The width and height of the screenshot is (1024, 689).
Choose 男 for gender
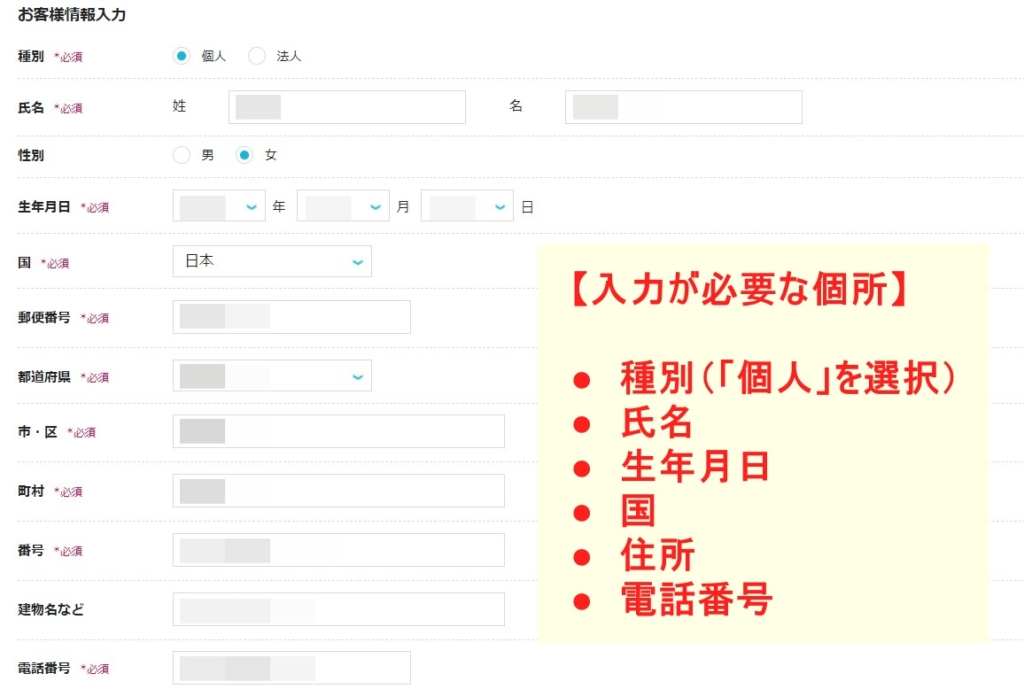tap(182, 155)
